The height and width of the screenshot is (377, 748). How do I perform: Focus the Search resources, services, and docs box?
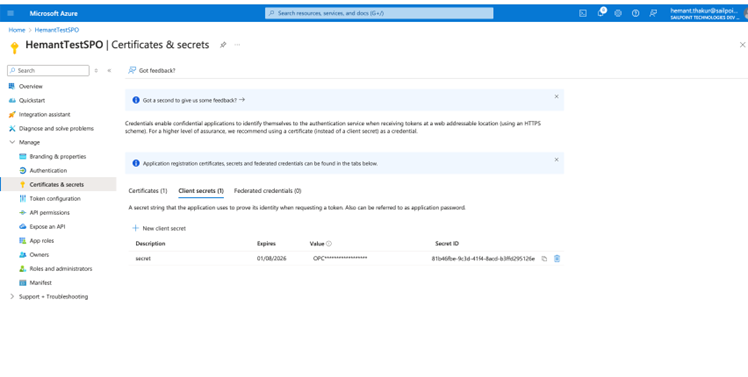coord(379,13)
